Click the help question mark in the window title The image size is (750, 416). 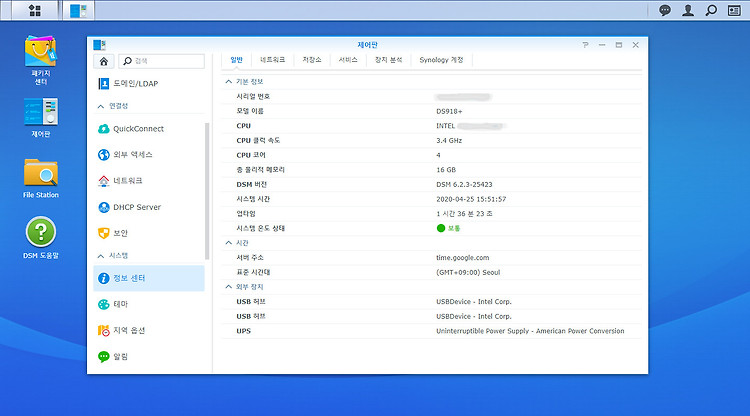coord(585,45)
